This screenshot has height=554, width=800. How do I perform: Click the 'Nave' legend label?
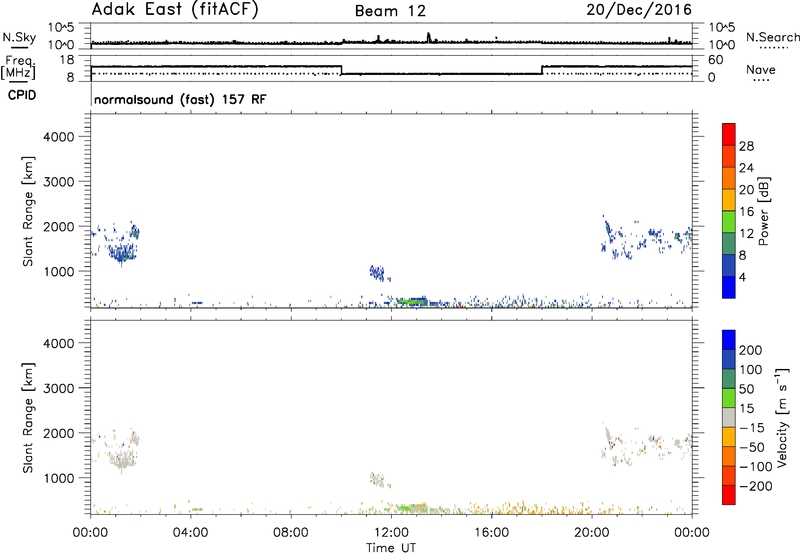tap(761, 69)
